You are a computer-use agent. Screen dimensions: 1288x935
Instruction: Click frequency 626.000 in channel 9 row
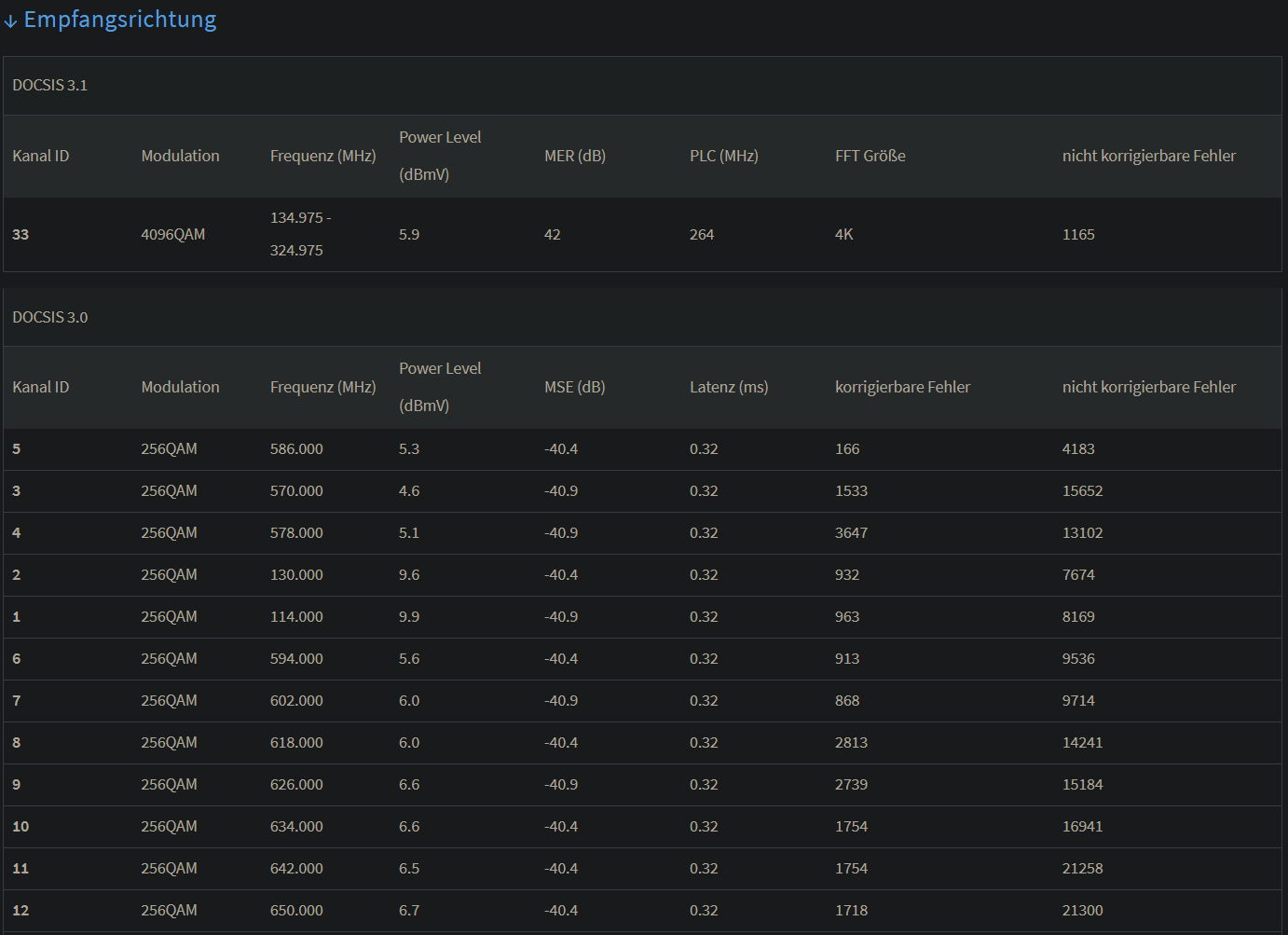296,784
